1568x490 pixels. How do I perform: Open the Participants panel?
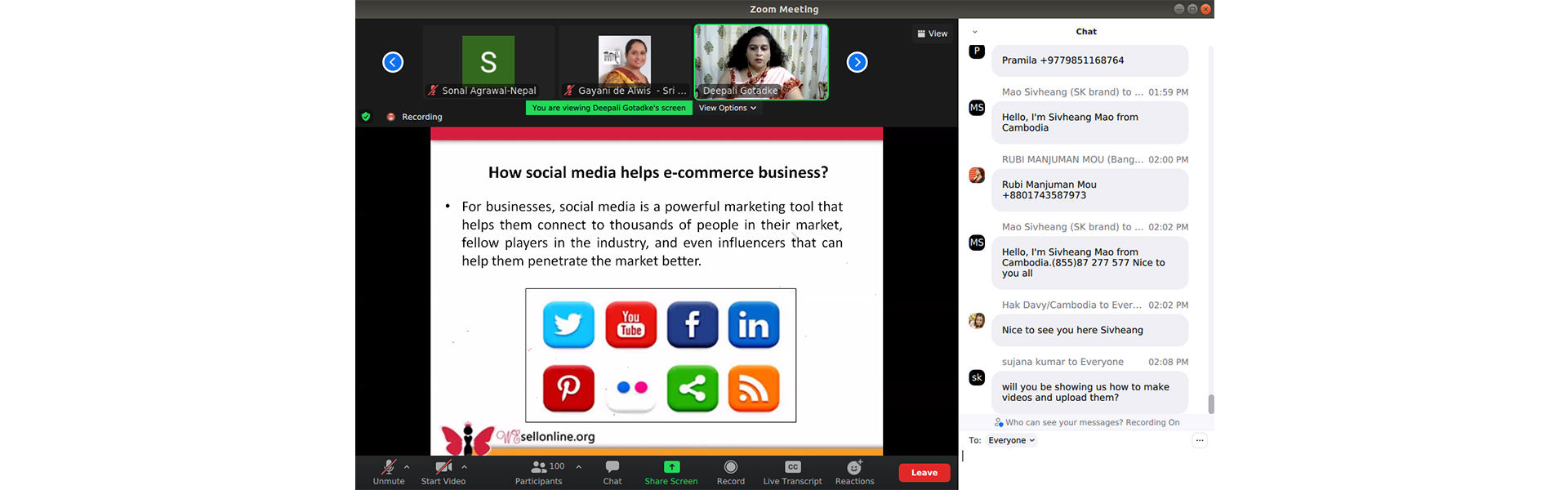[539, 472]
